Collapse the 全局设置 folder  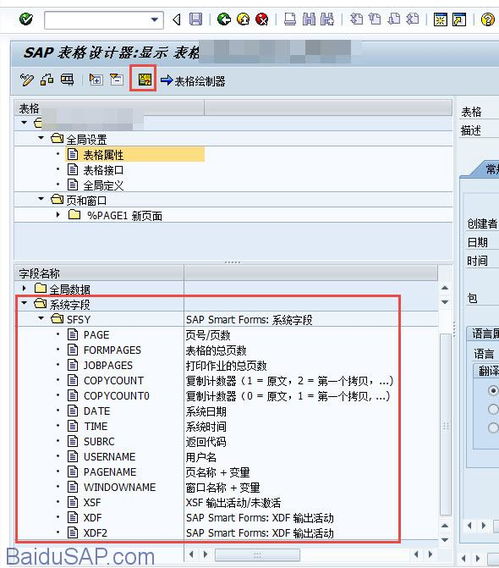[x=41, y=138]
